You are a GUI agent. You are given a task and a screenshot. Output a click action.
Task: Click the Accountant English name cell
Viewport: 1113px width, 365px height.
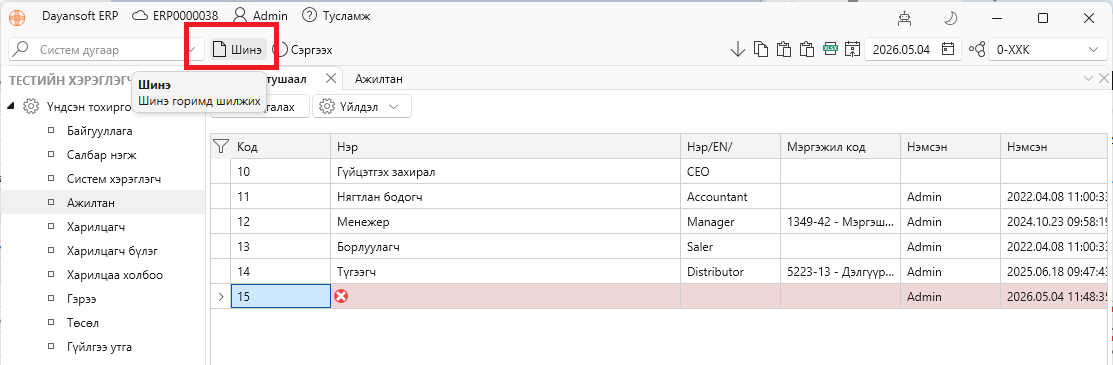731,196
